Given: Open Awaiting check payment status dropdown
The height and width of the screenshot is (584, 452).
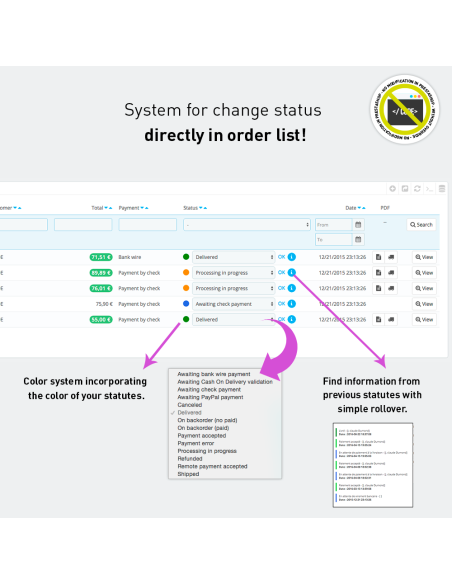Looking at the screenshot, I should pyautogui.click(x=233, y=304).
